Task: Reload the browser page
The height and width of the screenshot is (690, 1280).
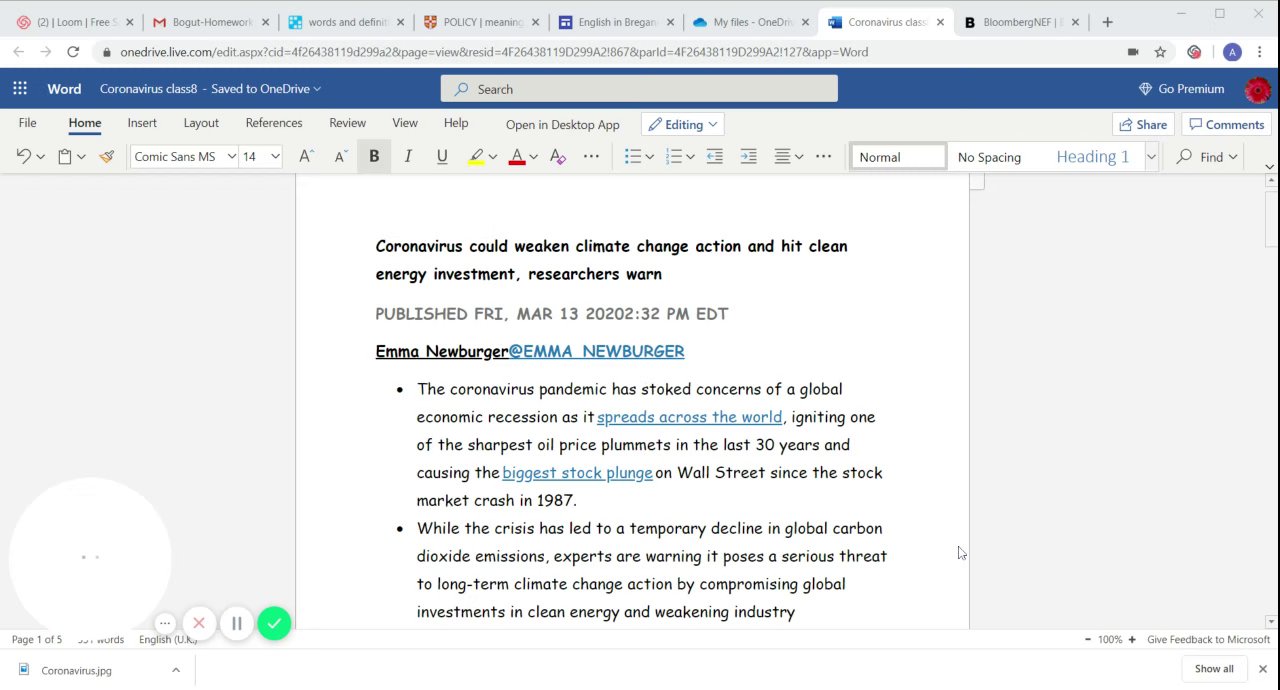Action: pos(73,52)
